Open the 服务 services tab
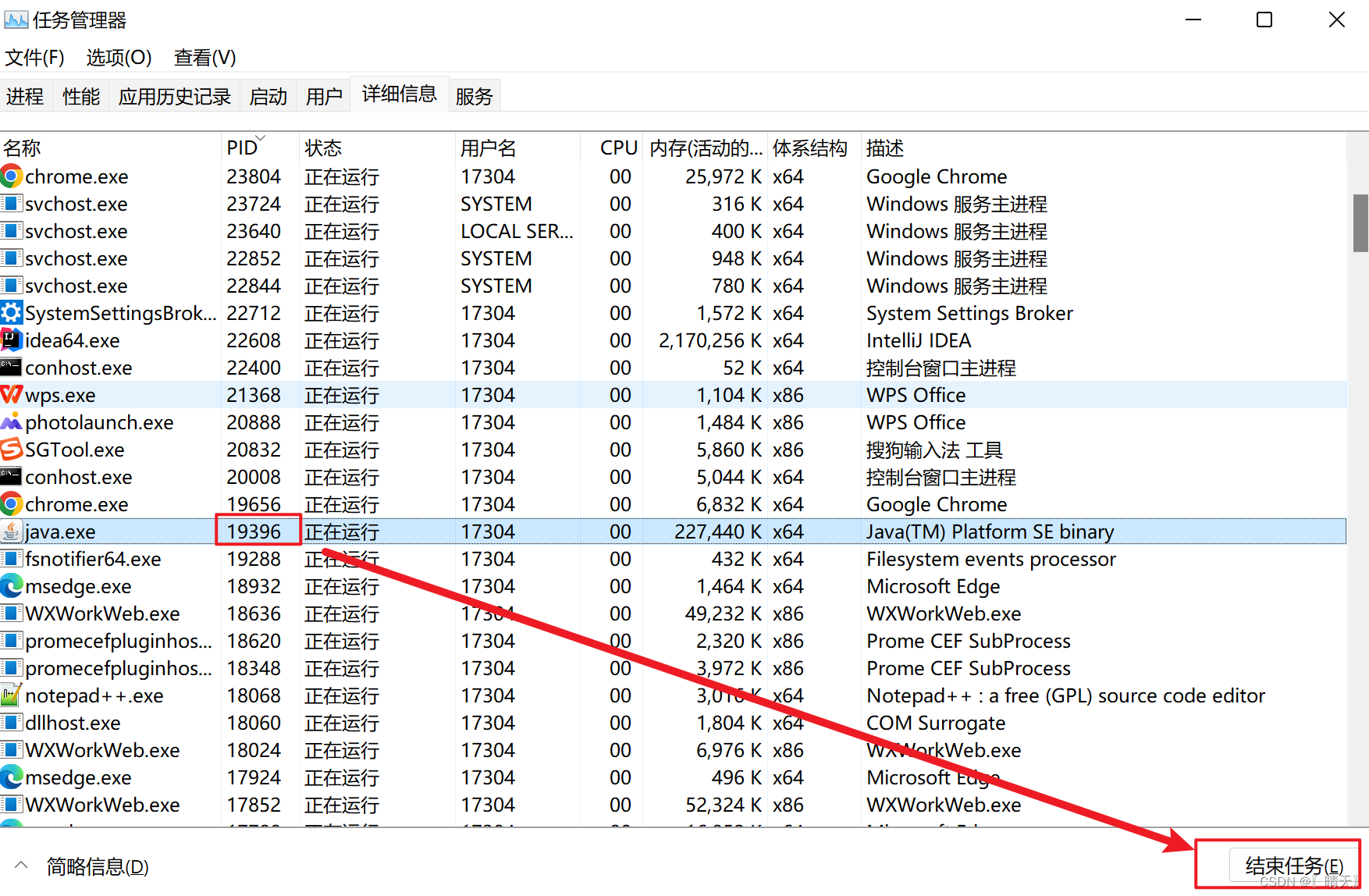 (x=475, y=97)
